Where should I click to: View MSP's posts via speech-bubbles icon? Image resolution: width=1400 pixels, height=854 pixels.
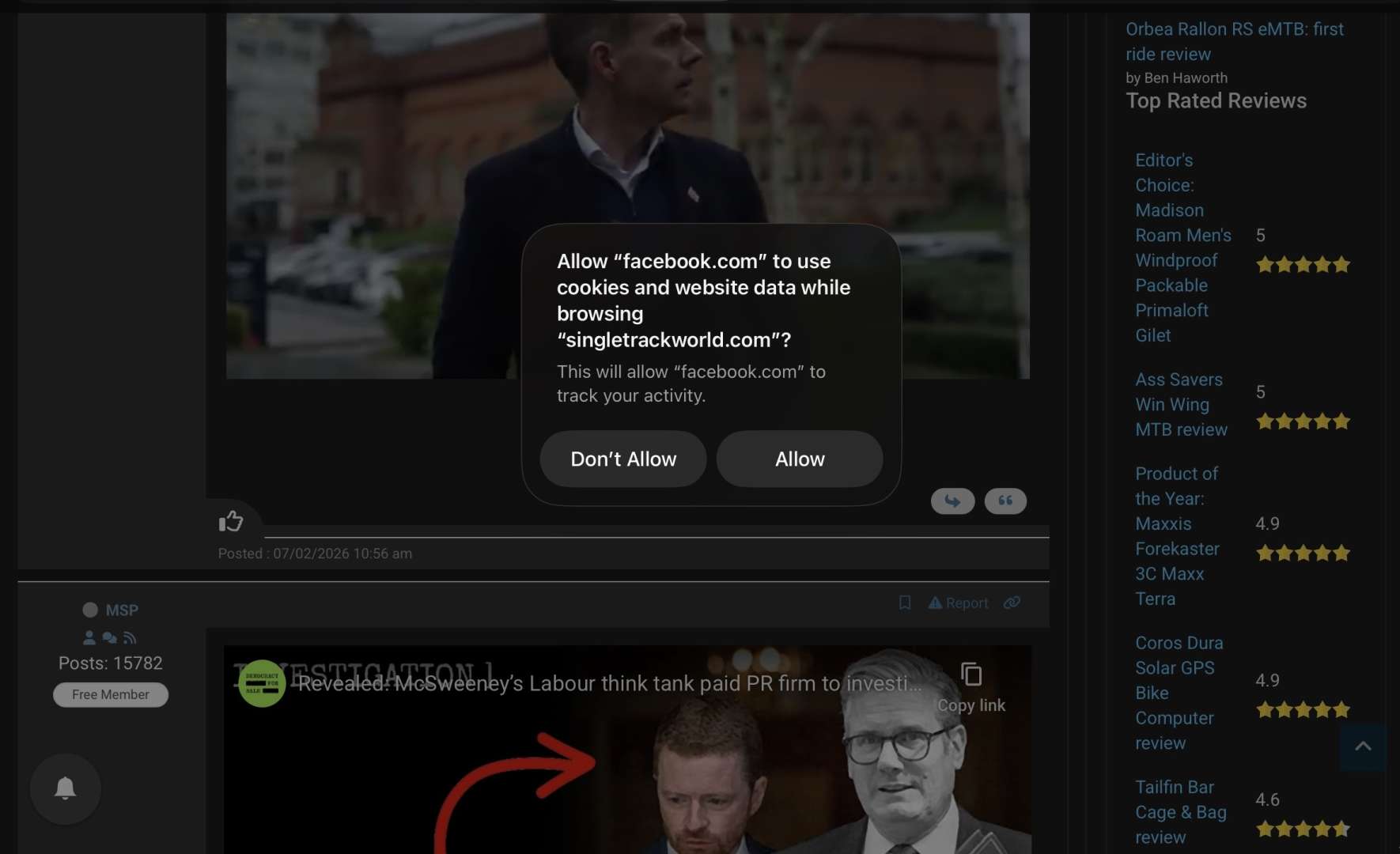(x=110, y=637)
